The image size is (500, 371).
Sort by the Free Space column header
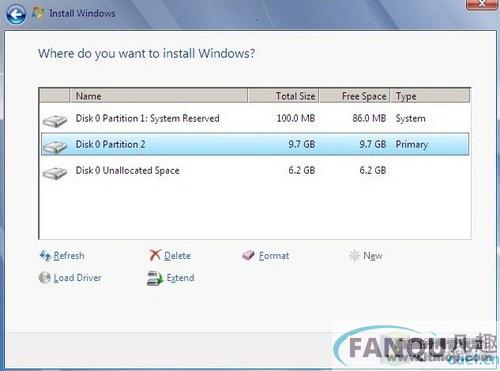(x=355, y=96)
